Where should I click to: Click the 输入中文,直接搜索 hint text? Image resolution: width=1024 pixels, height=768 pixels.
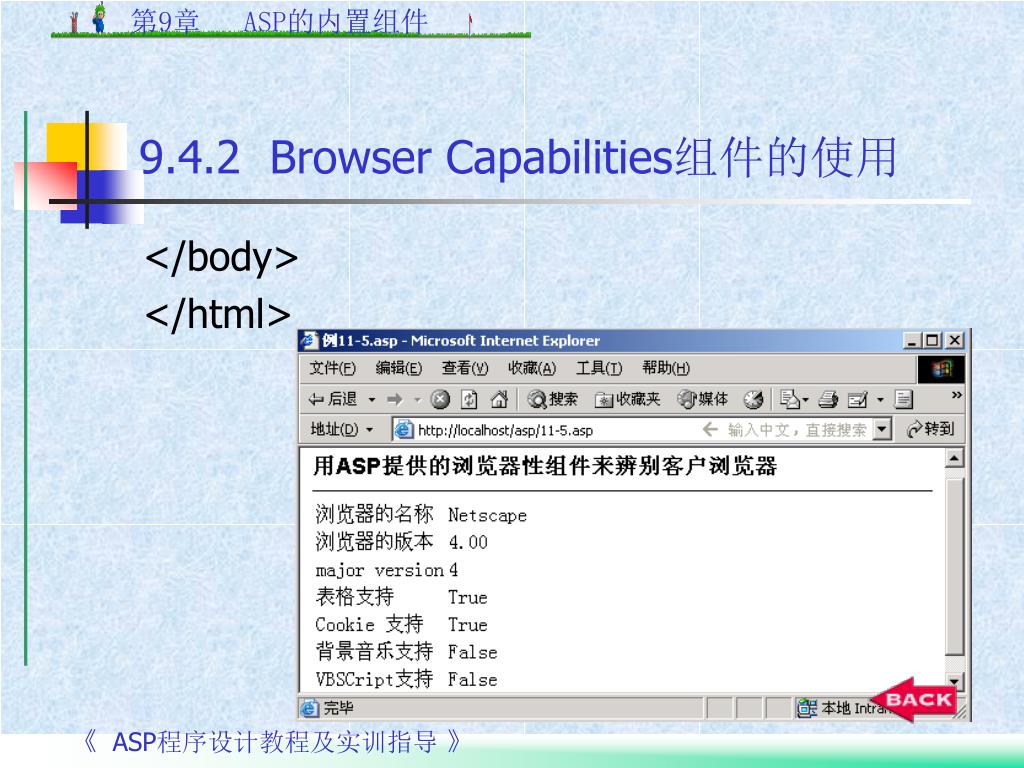point(797,430)
